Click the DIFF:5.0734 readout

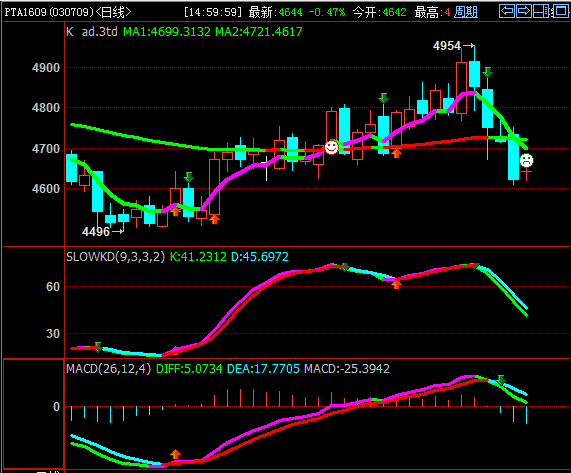[189, 369]
